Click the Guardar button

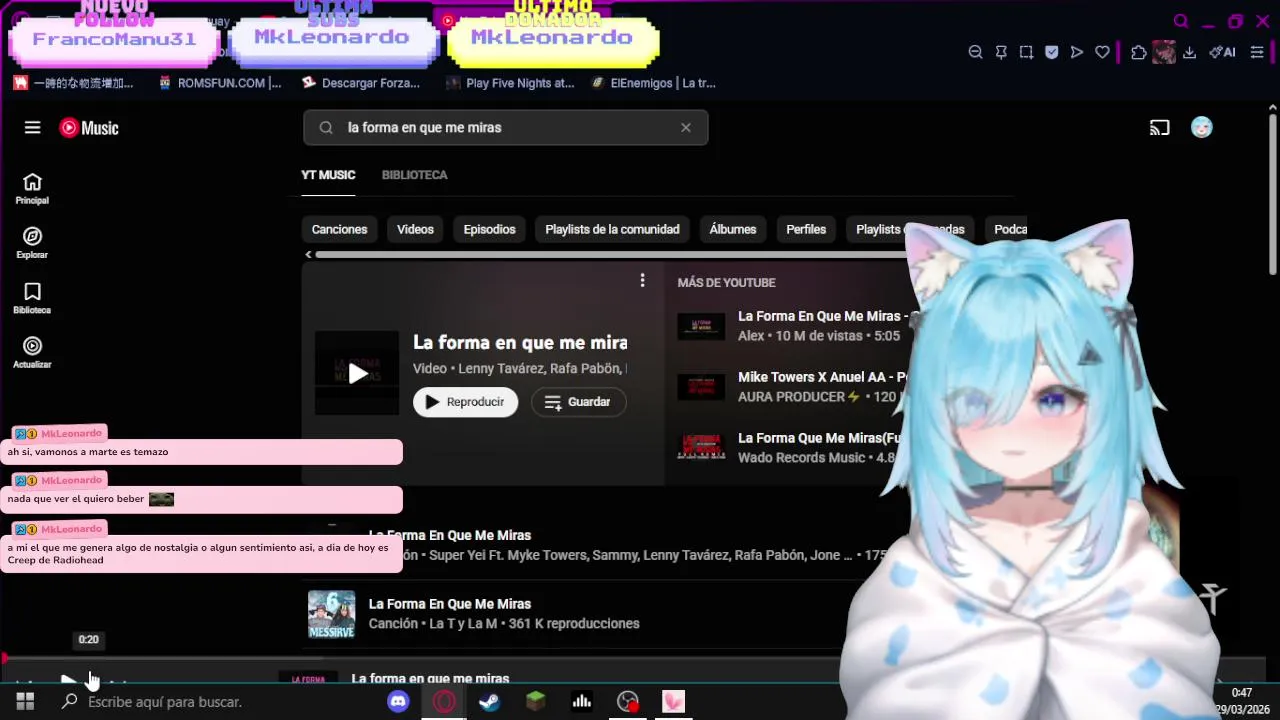click(x=578, y=402)
